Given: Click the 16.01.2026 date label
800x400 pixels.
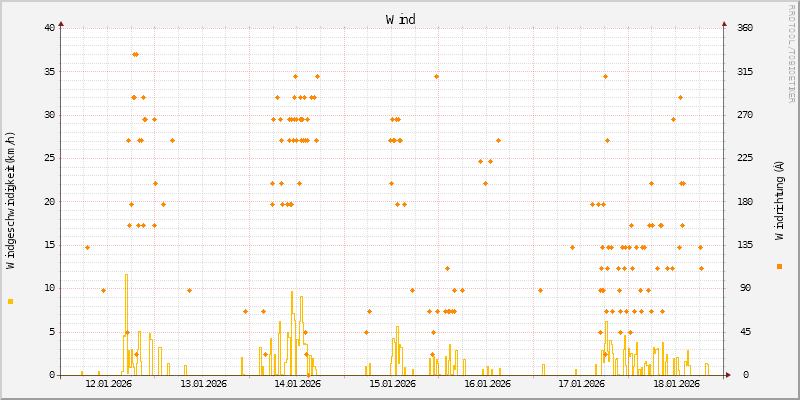Looking at the screenshot, I should tap(485, 383).
